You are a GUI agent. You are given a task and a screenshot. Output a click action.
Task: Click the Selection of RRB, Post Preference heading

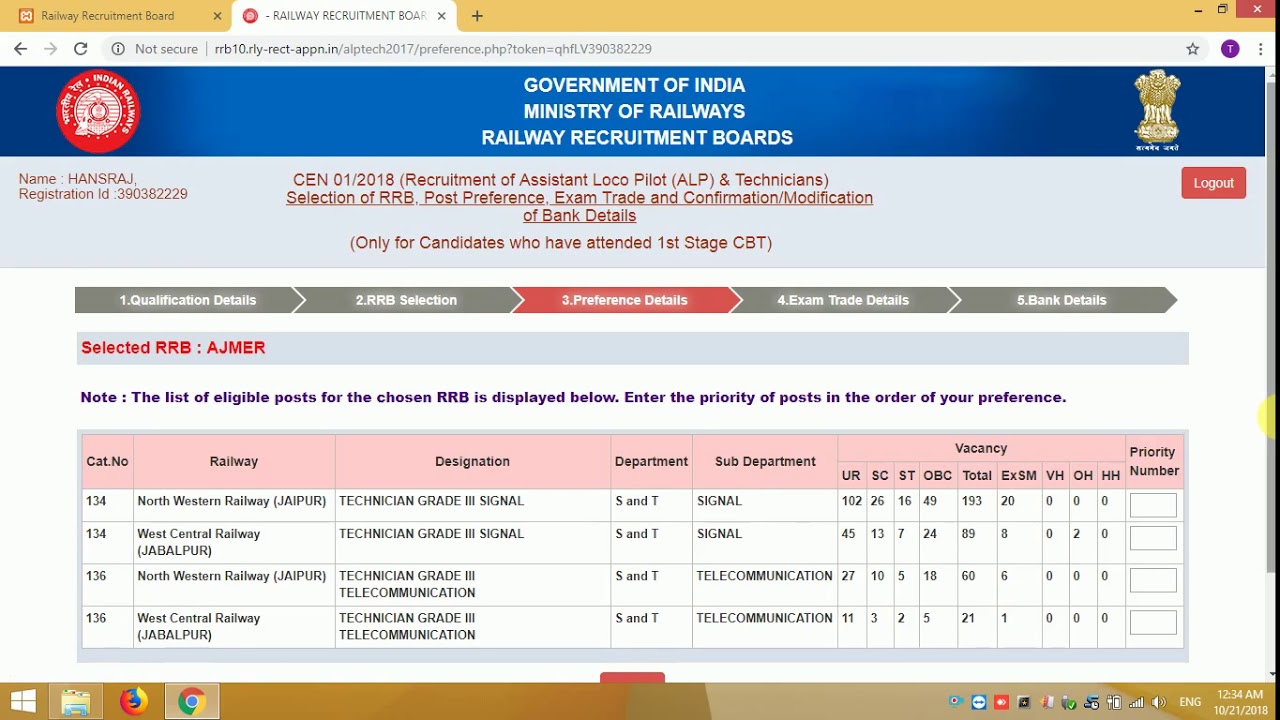coord(579,207)
